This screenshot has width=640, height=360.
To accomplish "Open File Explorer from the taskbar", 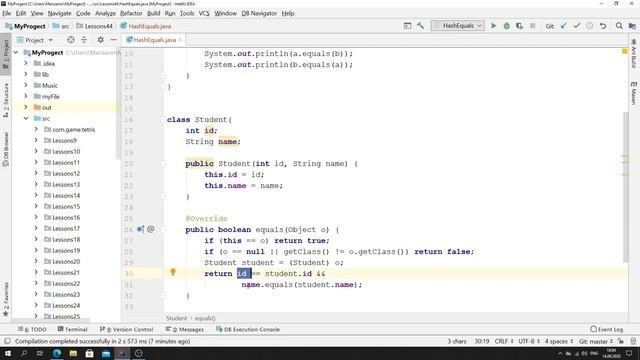I will (73, 353).
